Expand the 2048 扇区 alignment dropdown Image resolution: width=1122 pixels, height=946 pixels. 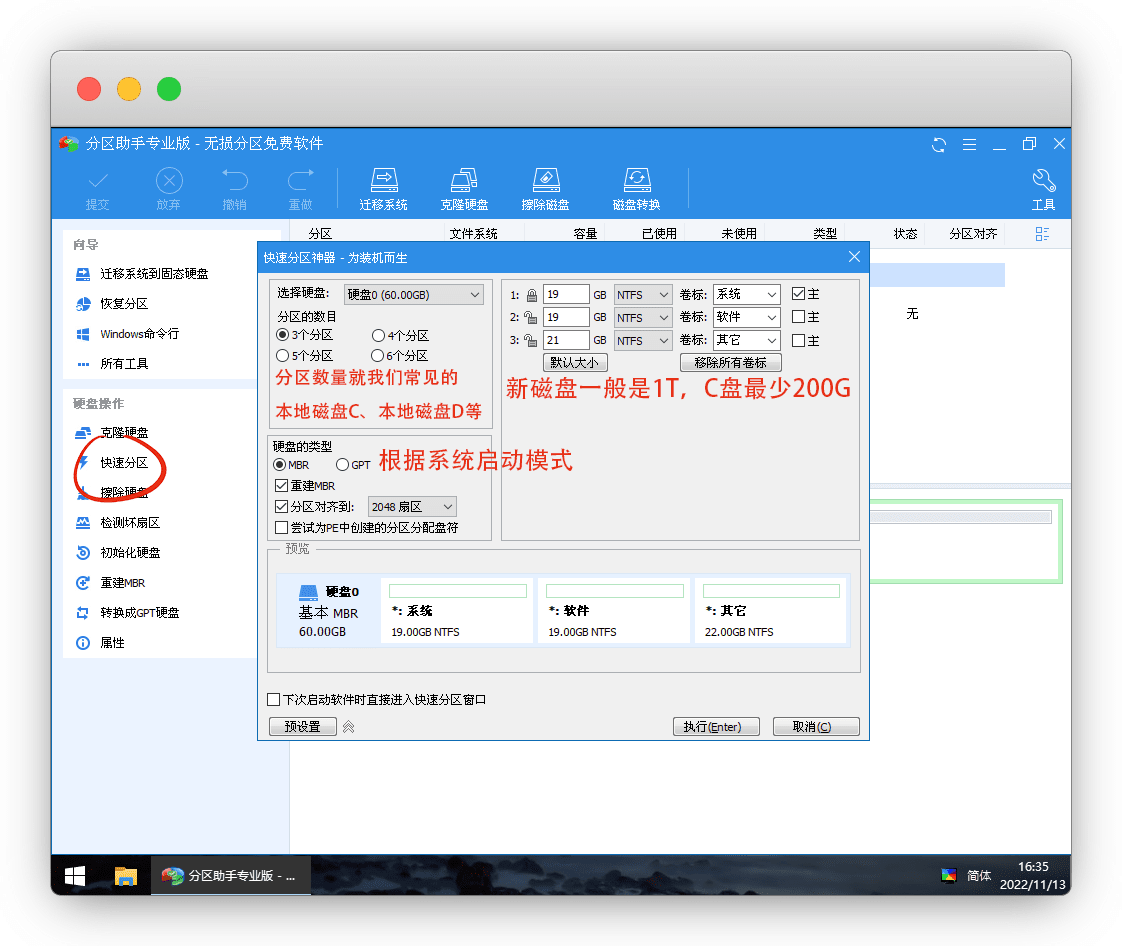pyautogui.click(x=412, y=507)
